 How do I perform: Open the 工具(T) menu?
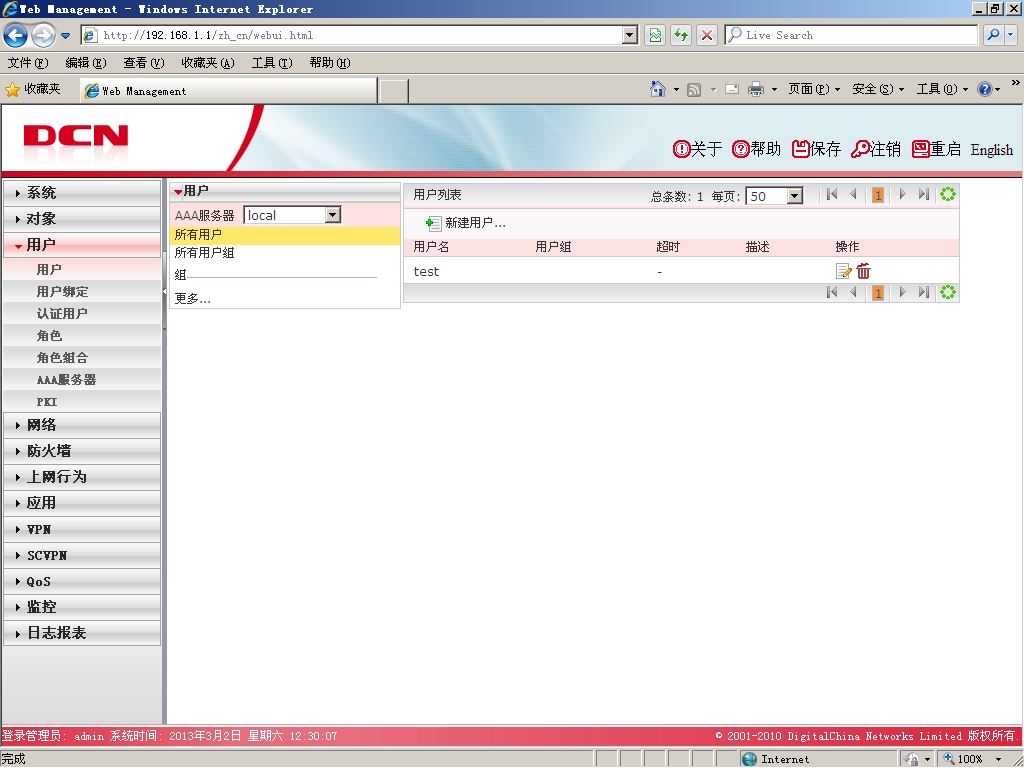(272, 63)
